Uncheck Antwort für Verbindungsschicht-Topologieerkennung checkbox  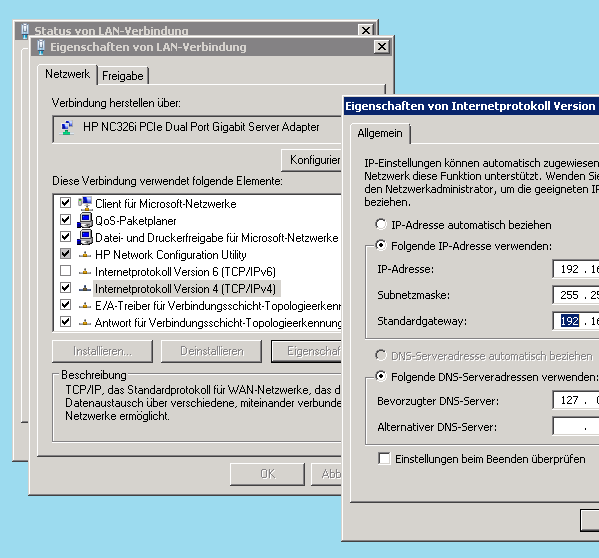point(66,322)
